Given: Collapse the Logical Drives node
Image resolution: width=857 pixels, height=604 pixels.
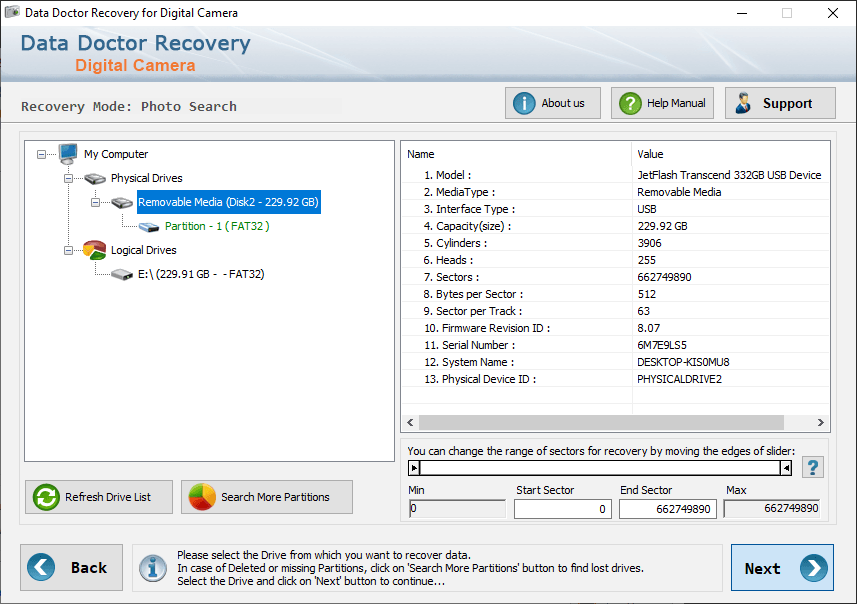Looking at the screenshot, I should click(68, 250).
